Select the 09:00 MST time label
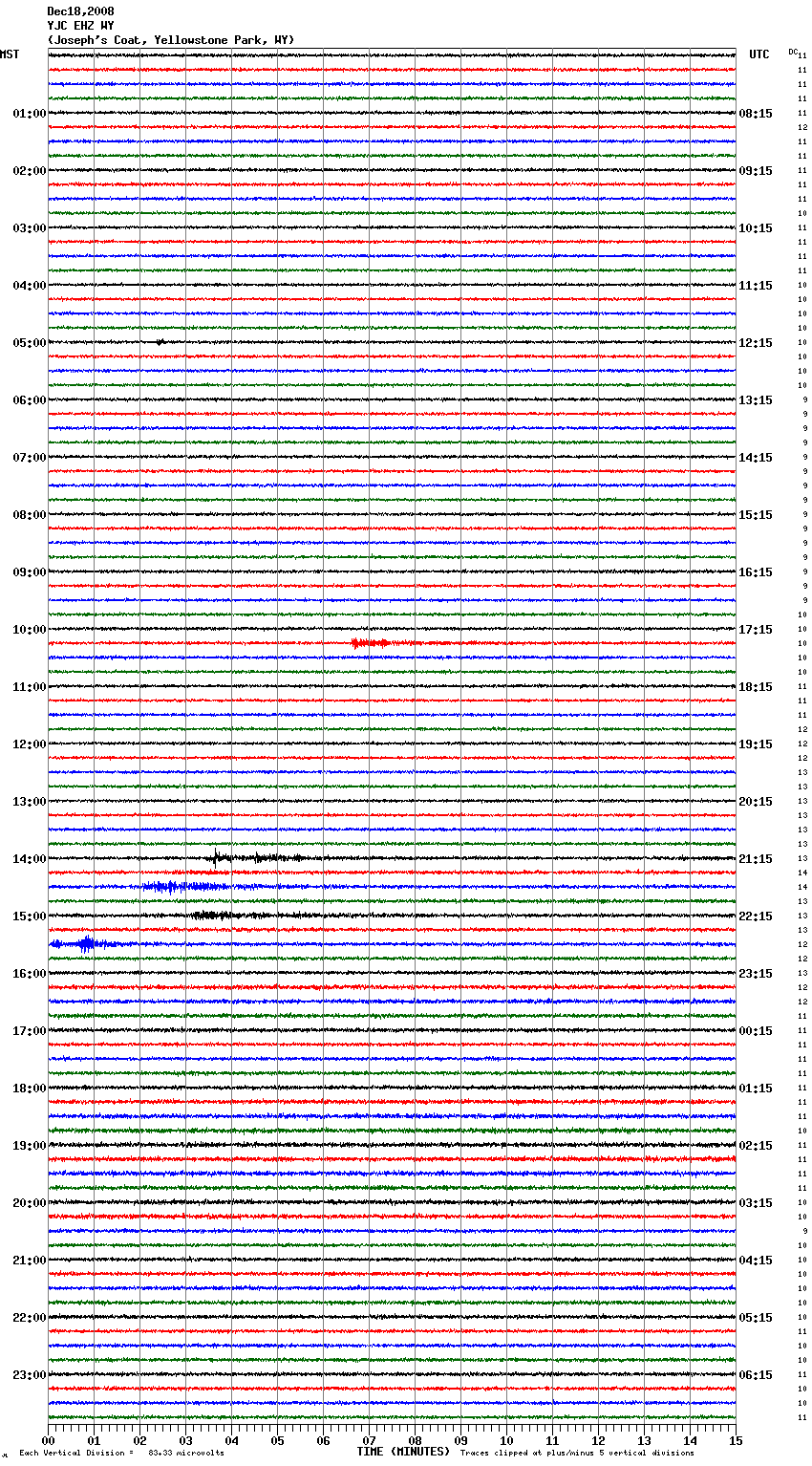812x1466 pixels. [x=30, y=572]
